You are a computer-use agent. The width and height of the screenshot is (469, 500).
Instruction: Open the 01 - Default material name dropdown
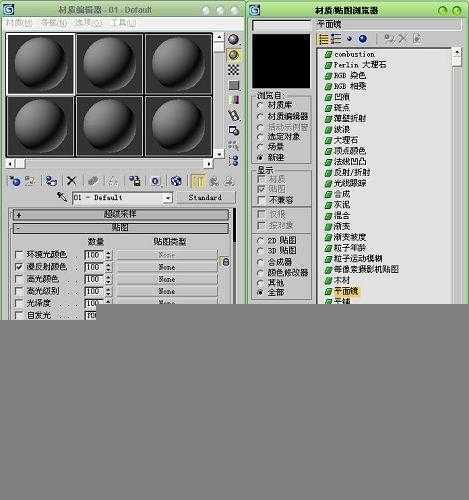click(x=168, y=198)
